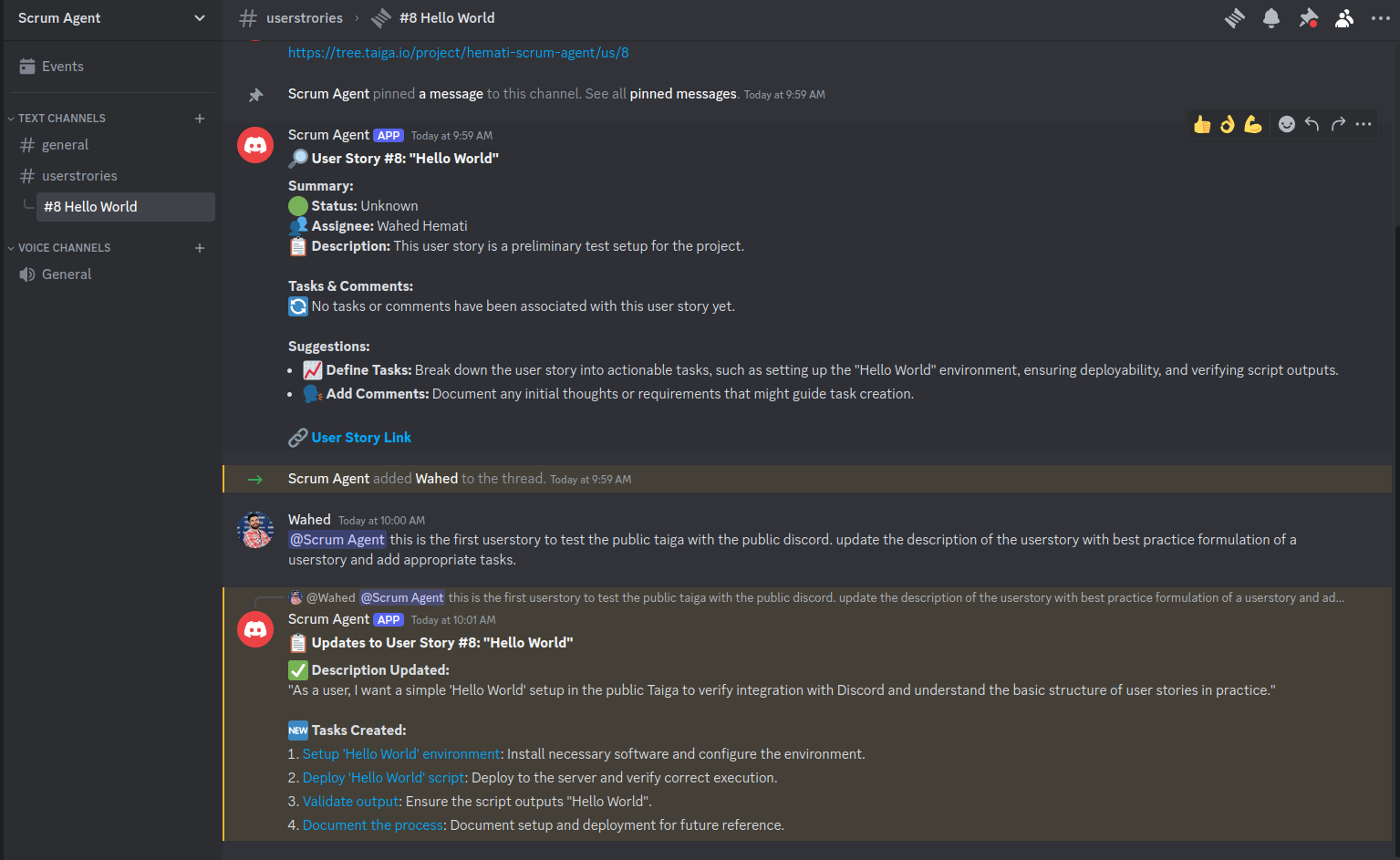Open the Taiga project URL link
The height and width of the screenshot is (860, 1400).
tap(458, 53)
